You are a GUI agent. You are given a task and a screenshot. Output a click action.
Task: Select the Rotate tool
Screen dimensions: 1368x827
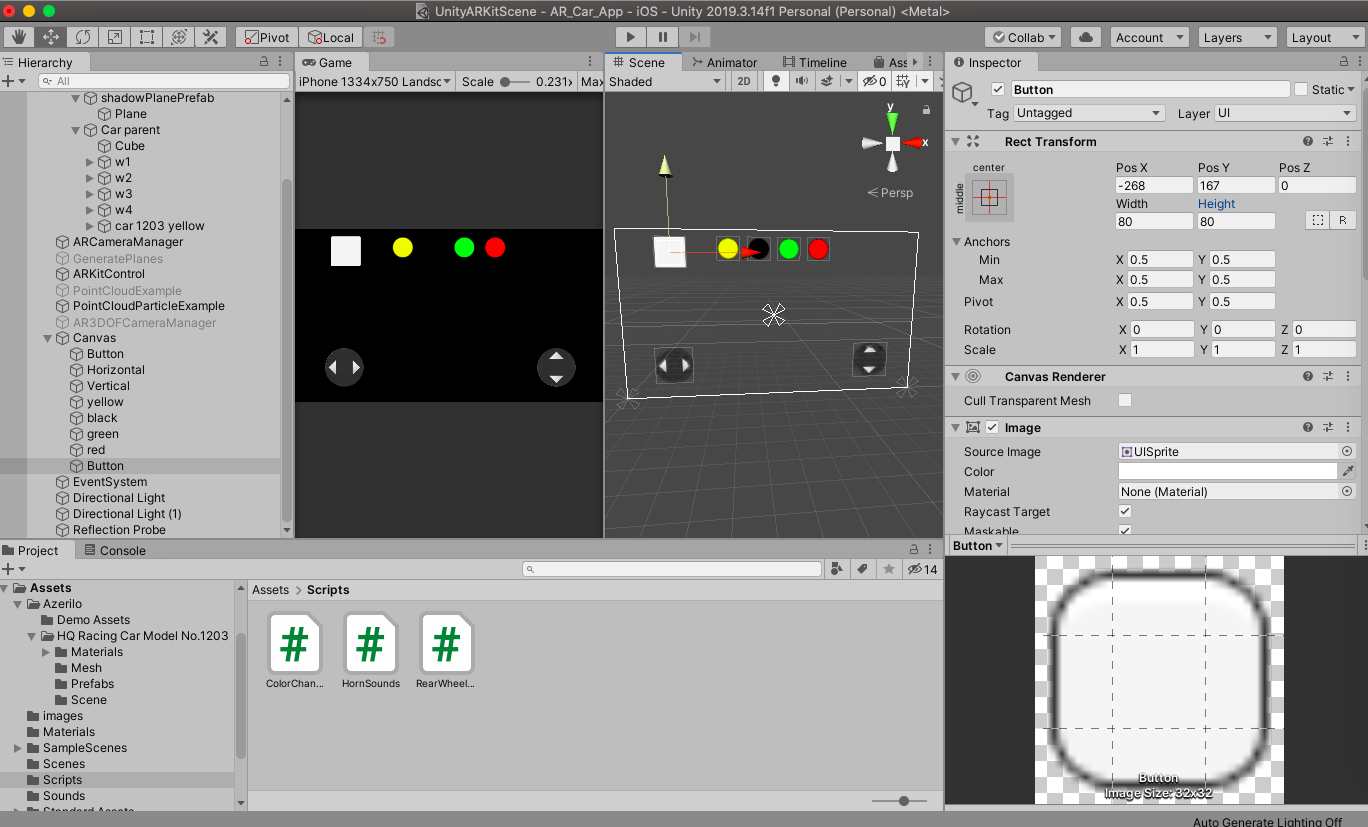coord(83,37)
